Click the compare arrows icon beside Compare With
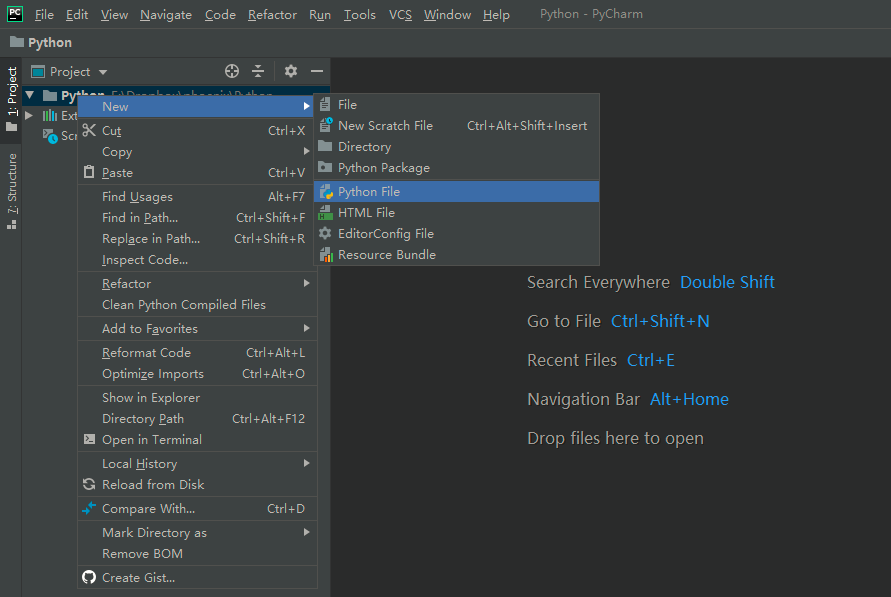The height and width of the screenshot is (597, 891). point(89,508)
